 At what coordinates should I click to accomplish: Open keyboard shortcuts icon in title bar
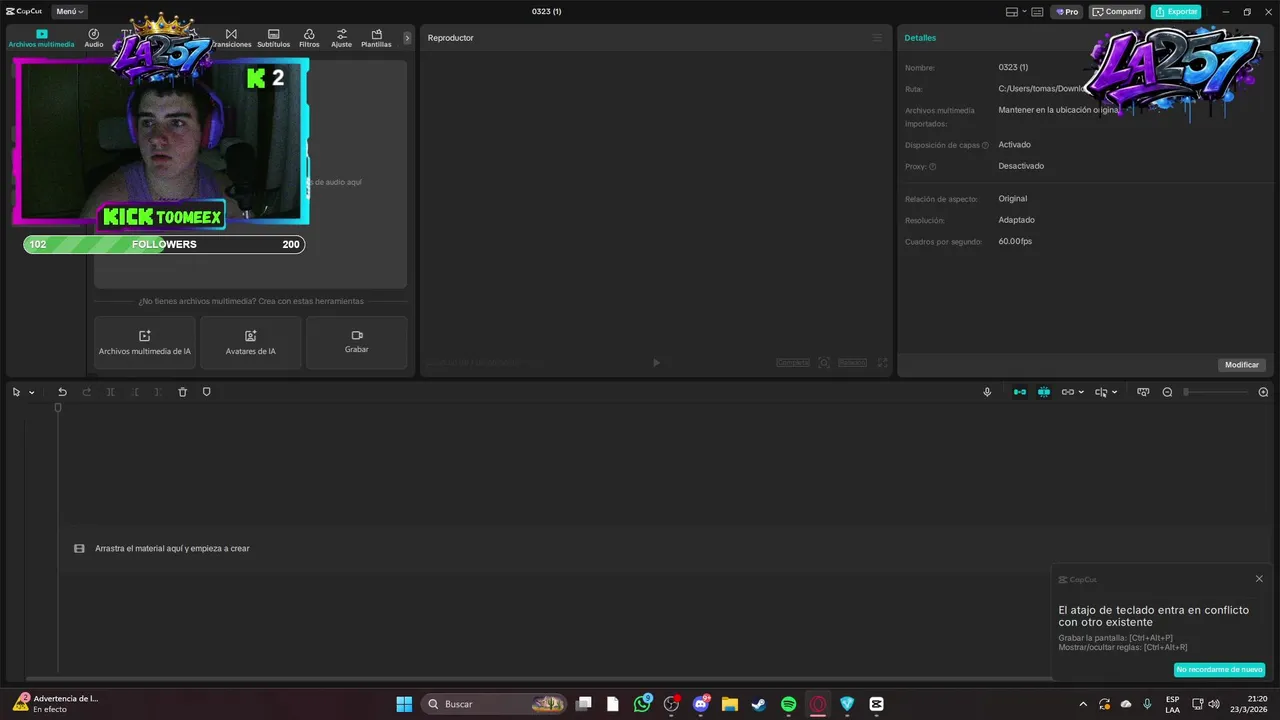1037,12
